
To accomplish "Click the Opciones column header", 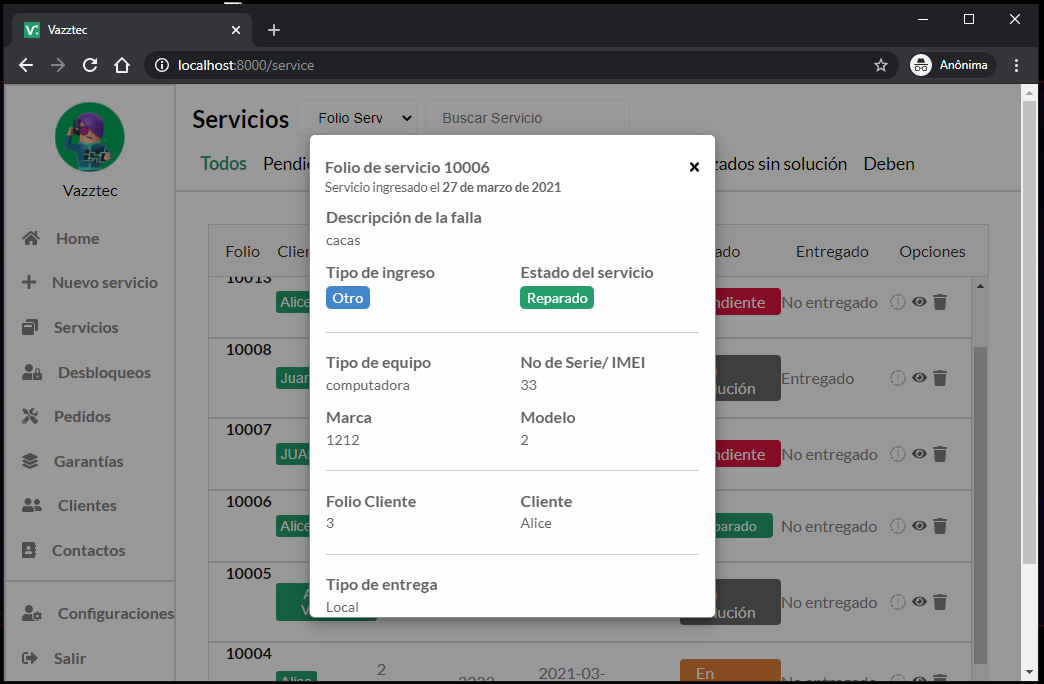I will [932, 252].
